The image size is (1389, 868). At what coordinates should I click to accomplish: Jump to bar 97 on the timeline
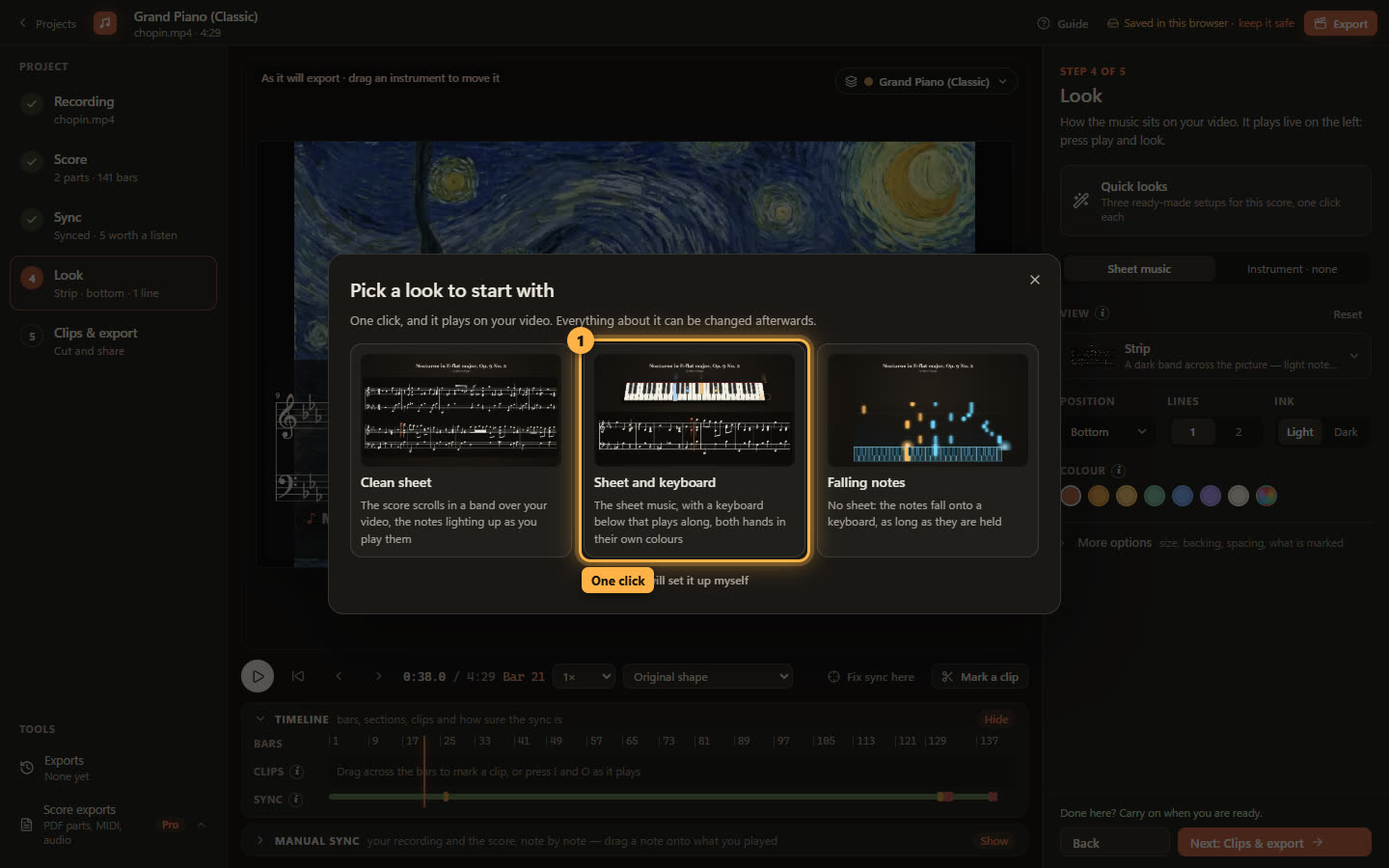(x=782, y=741)
